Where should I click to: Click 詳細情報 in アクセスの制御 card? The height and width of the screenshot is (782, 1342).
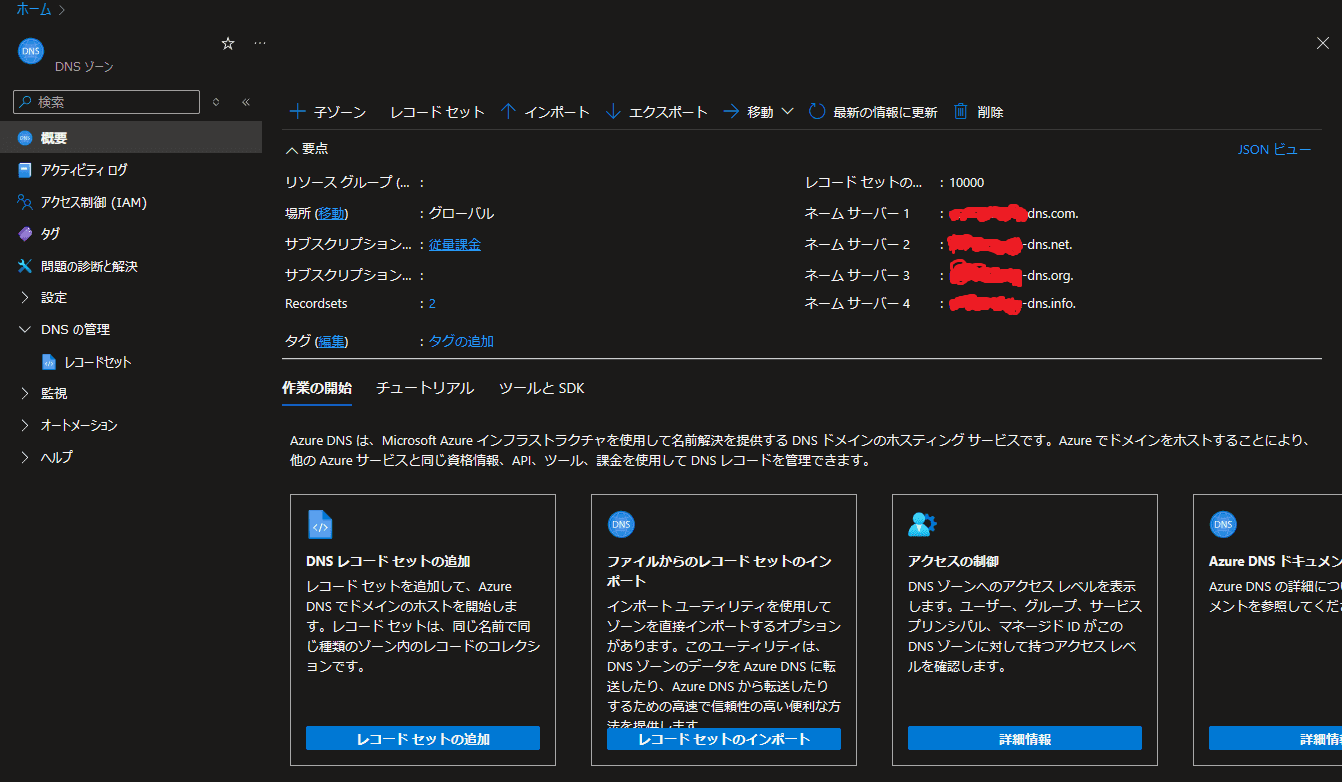click(1025, 739)
